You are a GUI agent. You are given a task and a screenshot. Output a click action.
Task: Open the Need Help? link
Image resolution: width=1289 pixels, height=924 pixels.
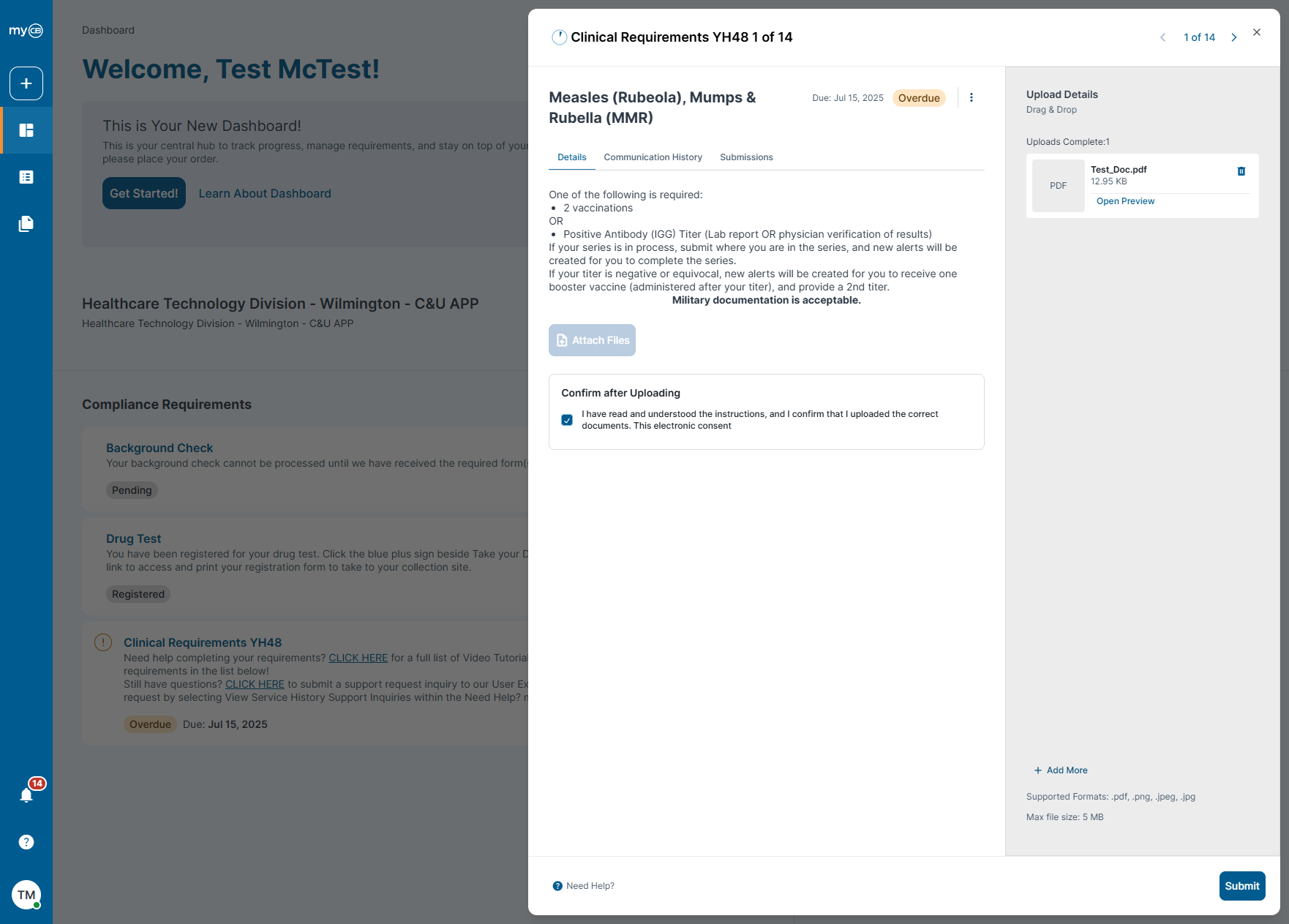click(x=584, y=886)
